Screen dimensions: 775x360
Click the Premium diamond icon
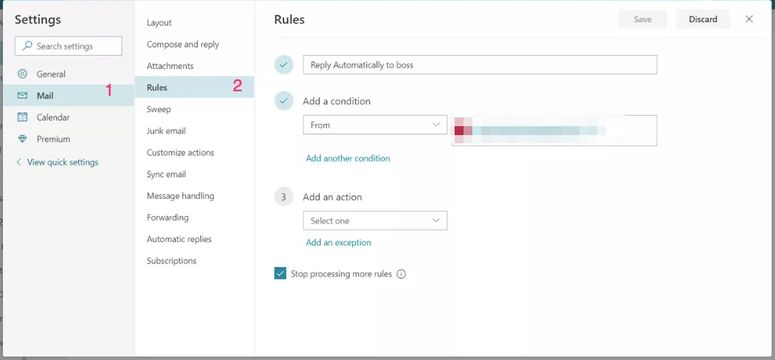pyautogui.click(x=22, y=139)
